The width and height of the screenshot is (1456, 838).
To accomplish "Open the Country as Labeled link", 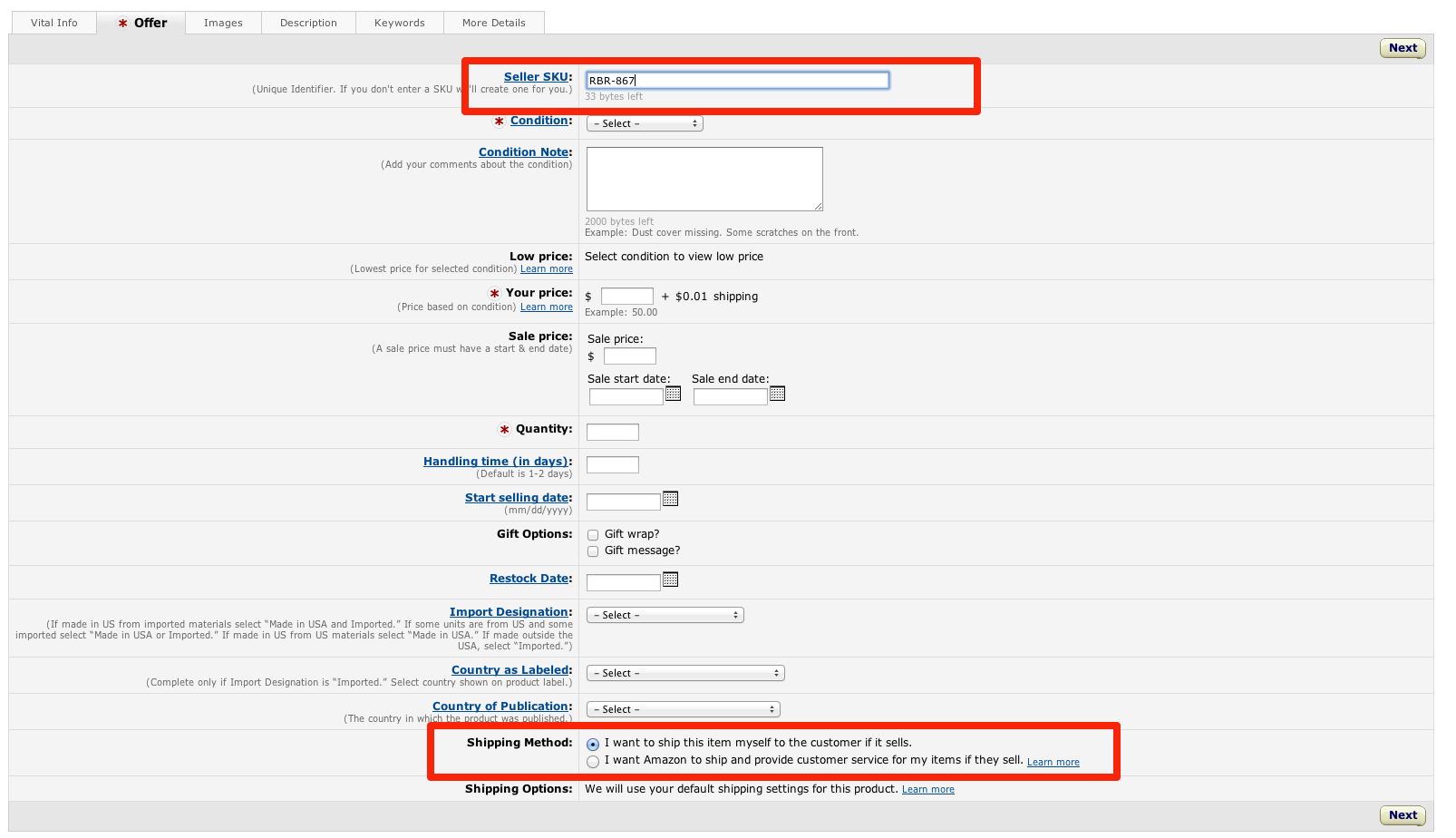I will 510,670.
